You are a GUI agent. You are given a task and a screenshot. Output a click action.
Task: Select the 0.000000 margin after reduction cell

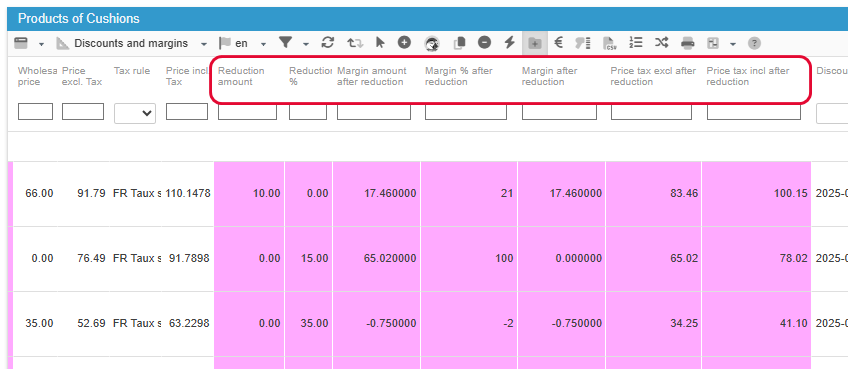[x=561, y=259]
